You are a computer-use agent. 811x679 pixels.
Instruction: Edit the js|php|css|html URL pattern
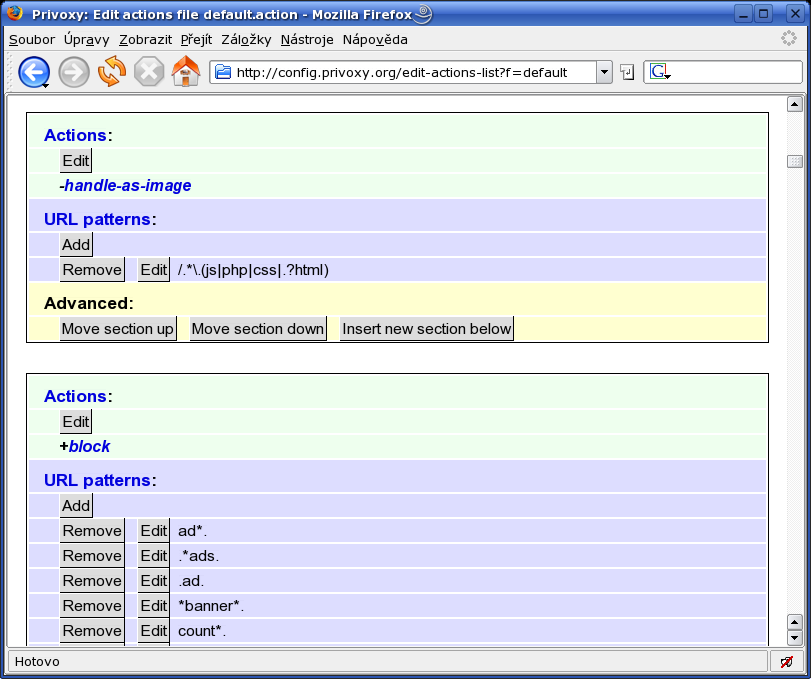(x=154, y=270)
